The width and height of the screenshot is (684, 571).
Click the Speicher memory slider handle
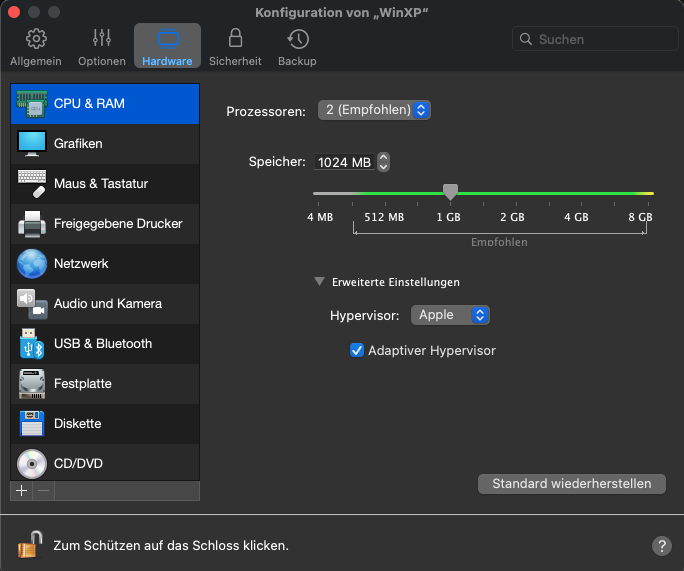tap(451, 191)
